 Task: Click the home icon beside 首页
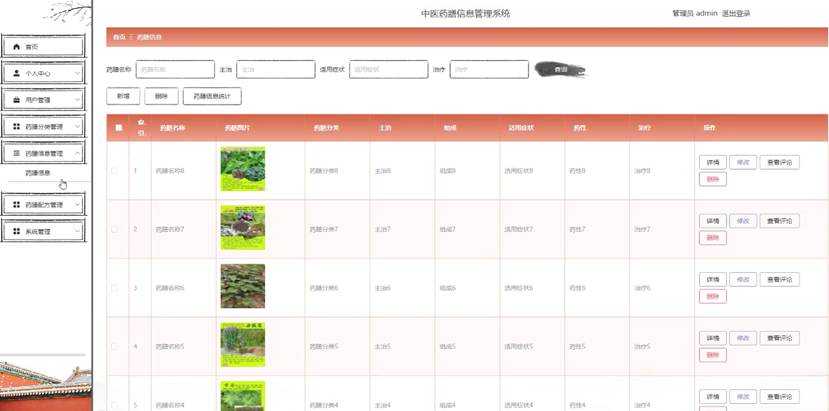[x=16, y=47]
